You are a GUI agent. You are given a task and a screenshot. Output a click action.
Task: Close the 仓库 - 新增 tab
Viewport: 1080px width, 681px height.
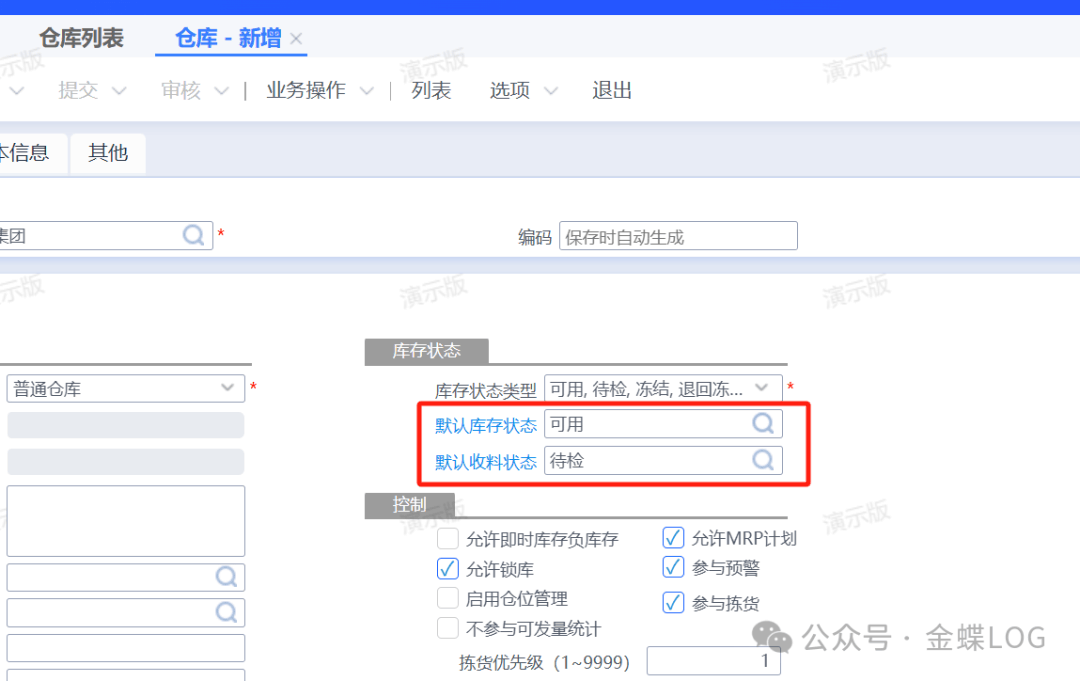pyautogui.click(x=296, y=39)
